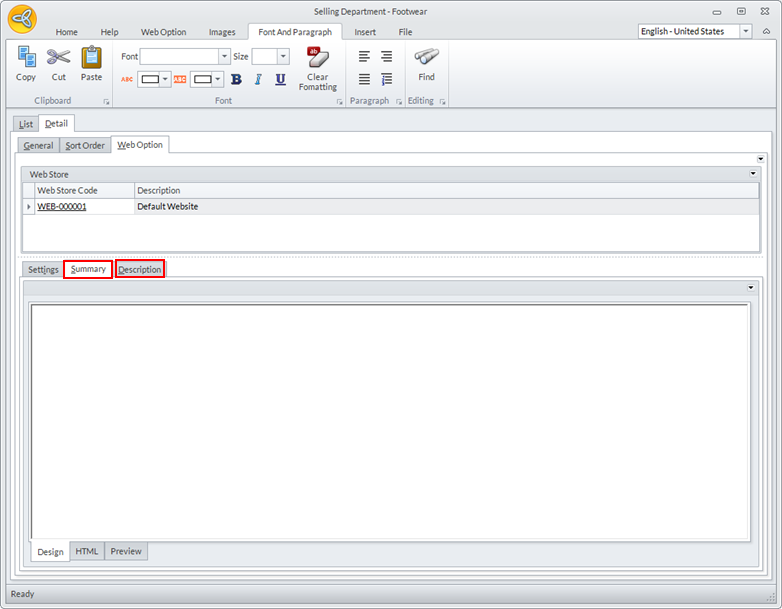
Task: Open the Font name dropdown
Action: point(224,57)
